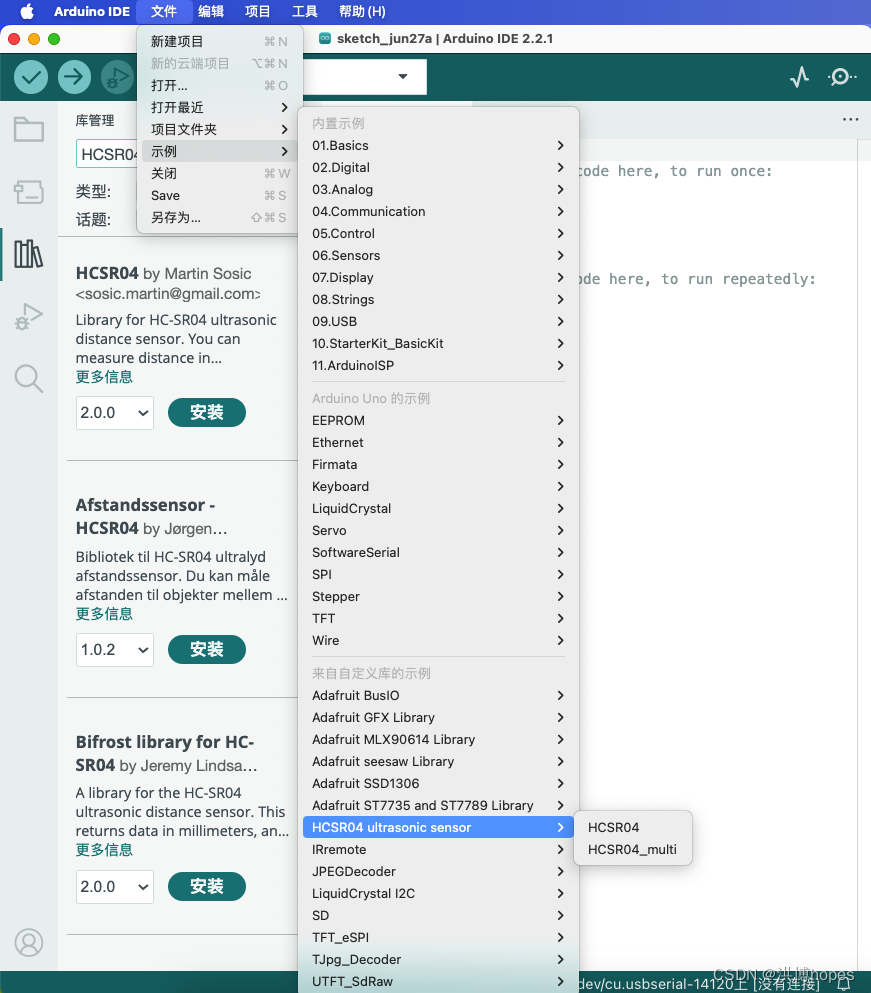Select Wire examples entry

[x=438, y=641]
